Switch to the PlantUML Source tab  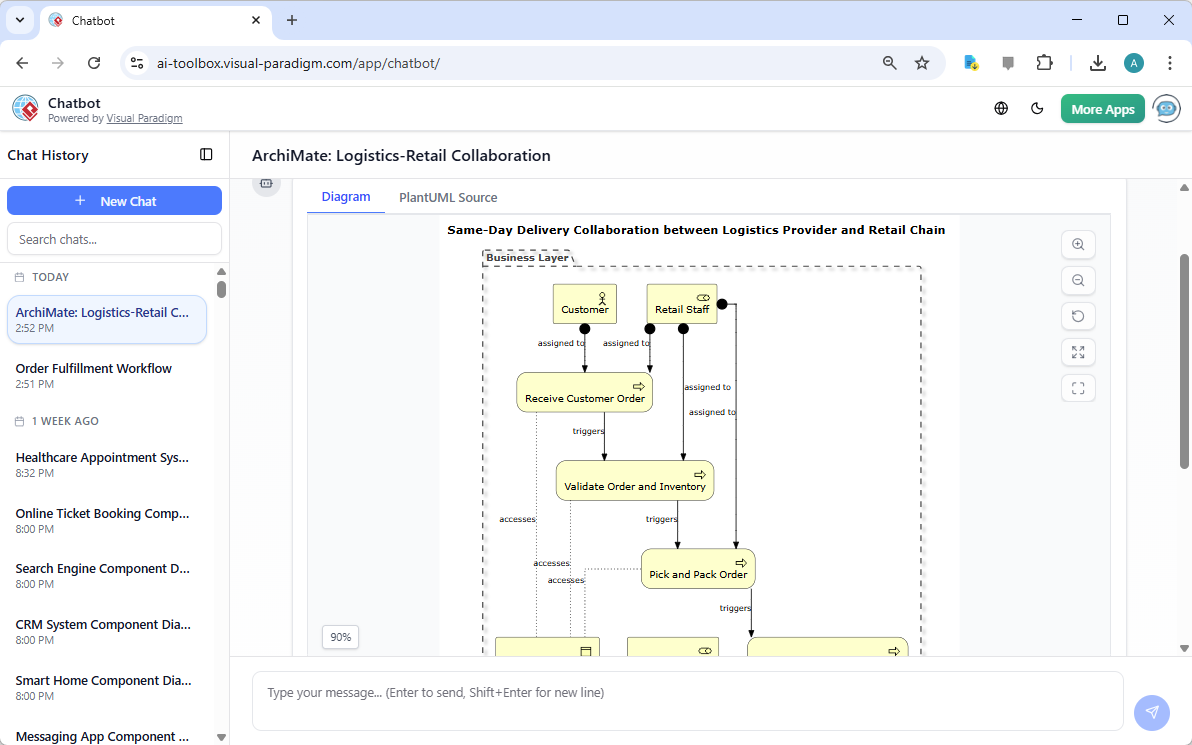[447, 197]
